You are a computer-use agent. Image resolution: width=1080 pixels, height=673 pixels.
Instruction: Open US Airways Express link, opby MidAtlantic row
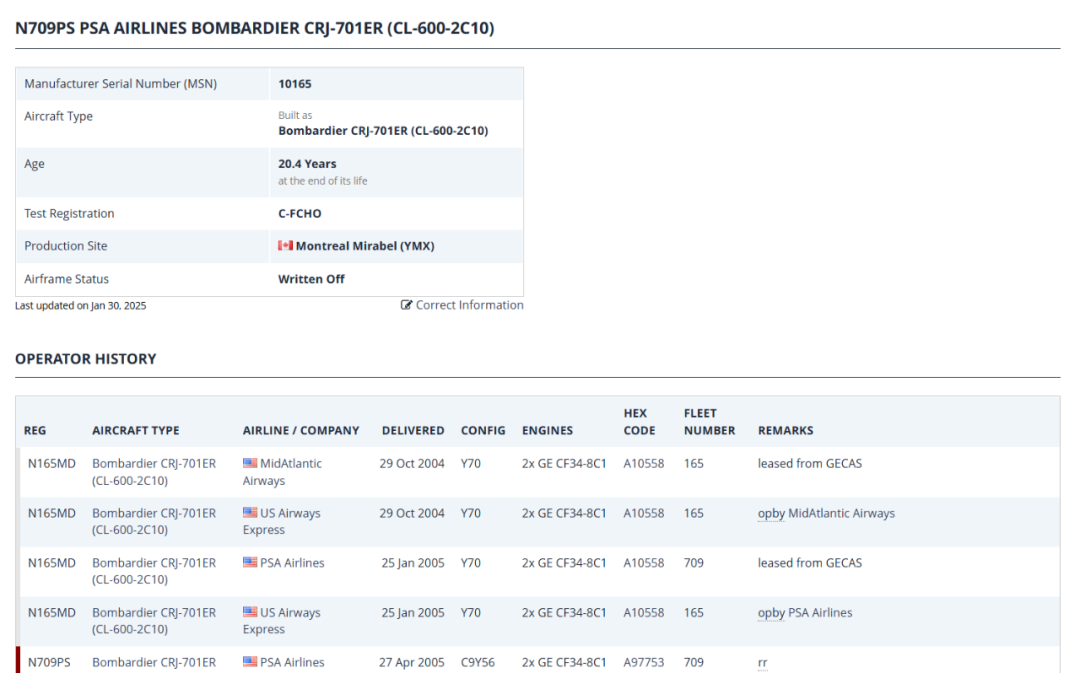point(282,521)
